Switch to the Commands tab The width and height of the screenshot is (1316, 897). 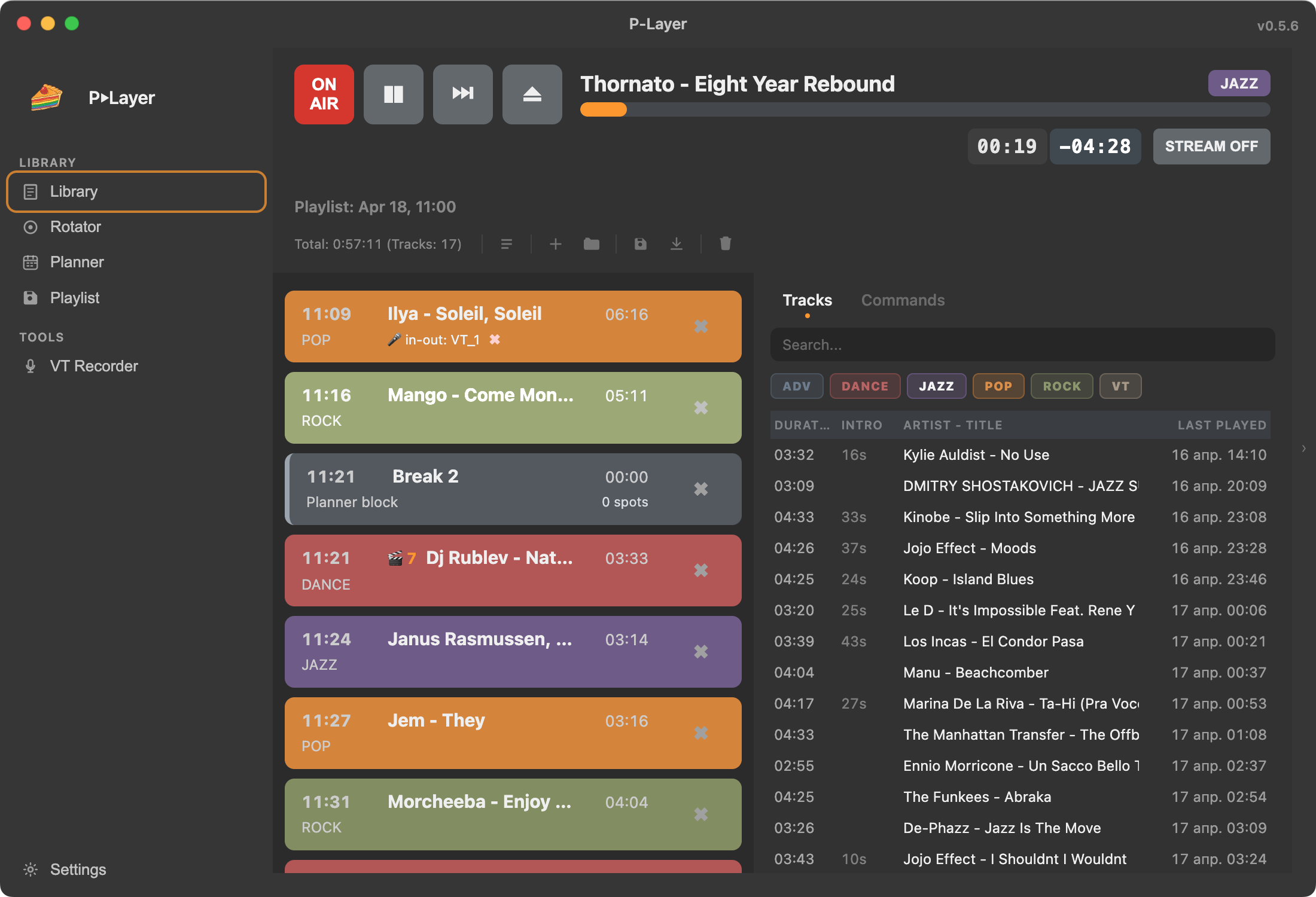click(903, 300)
